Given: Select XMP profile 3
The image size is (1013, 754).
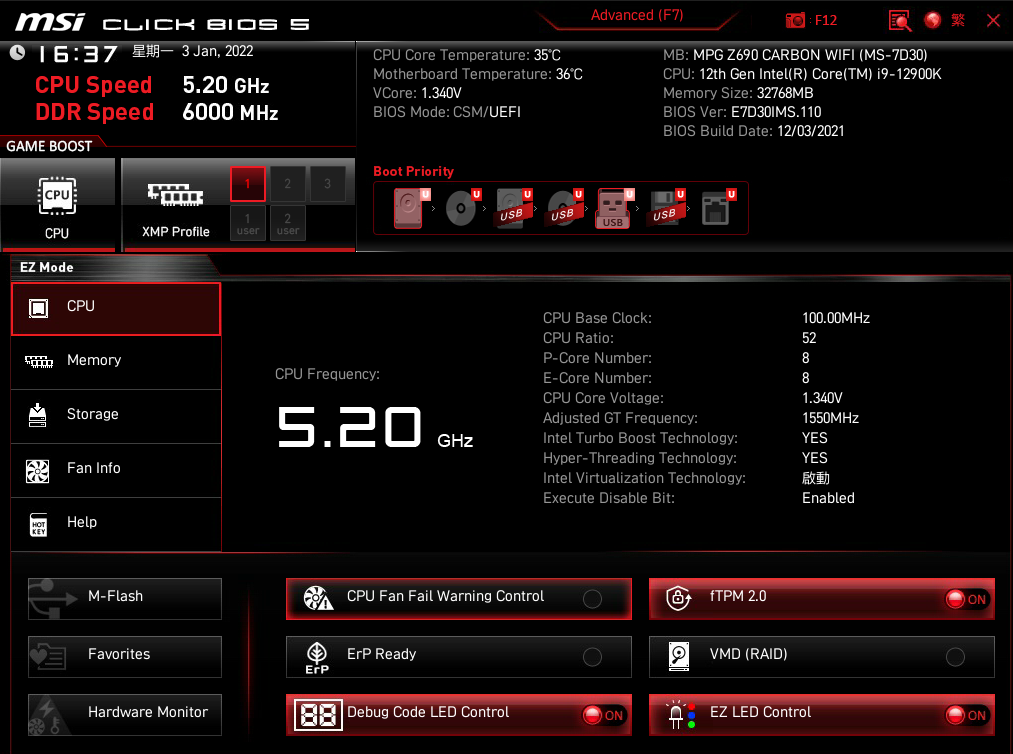Looking at the screenshot, I should pos(328,184).
